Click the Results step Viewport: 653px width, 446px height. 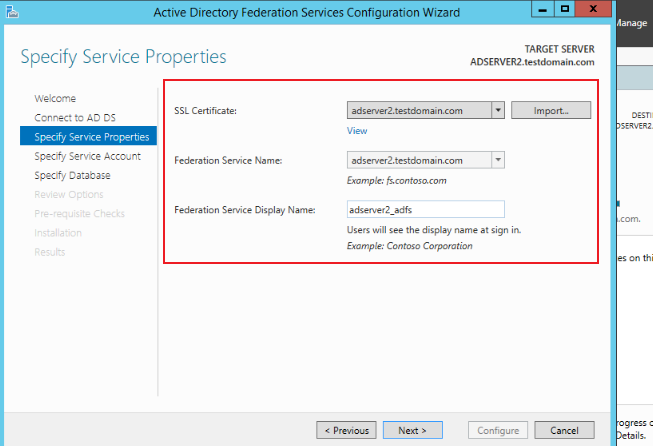[50, 252]
